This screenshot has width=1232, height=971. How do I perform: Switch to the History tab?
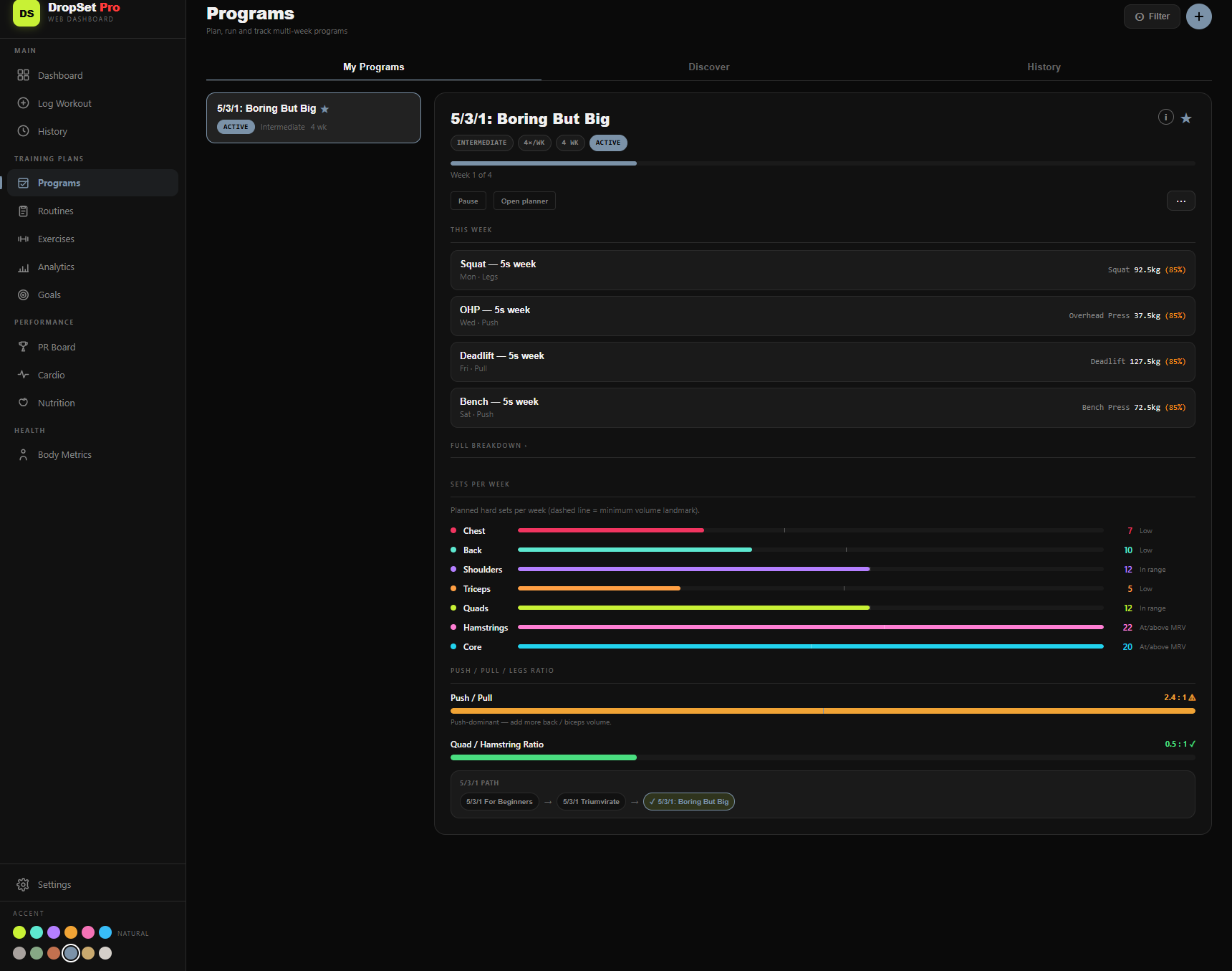tap(1044, 67)
